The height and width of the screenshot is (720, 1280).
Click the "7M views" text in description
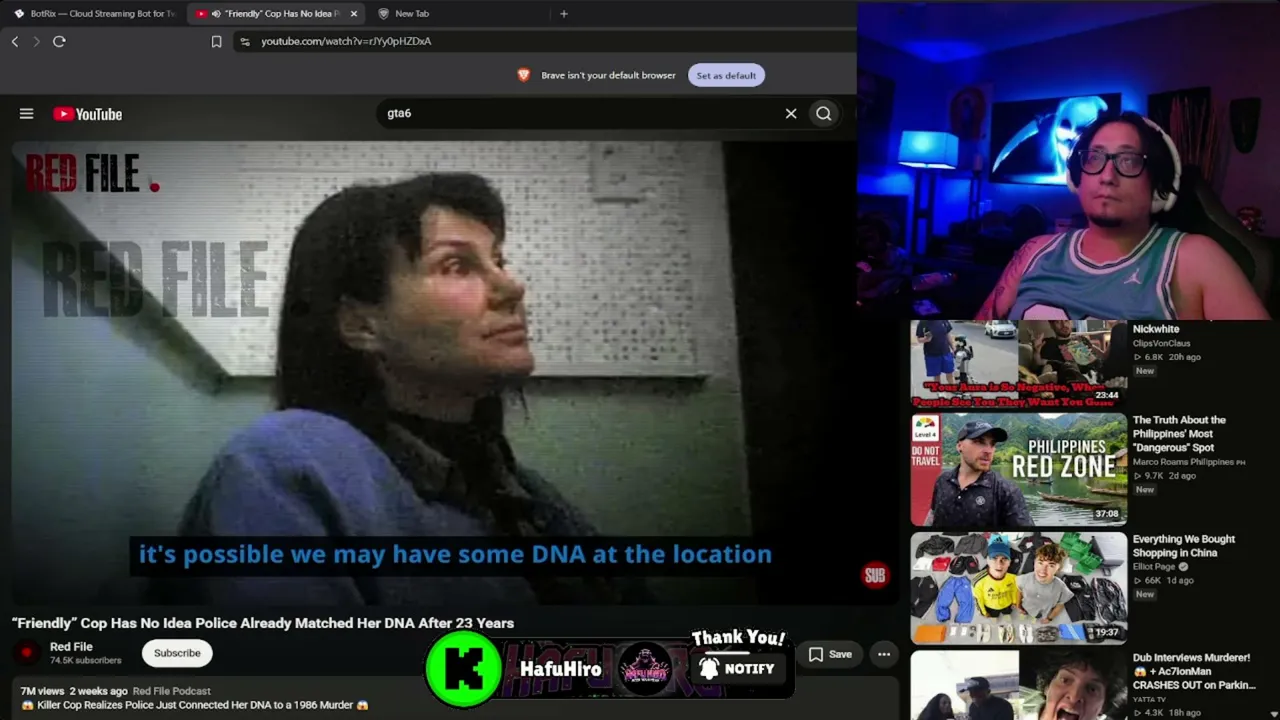[x=42, y=691]
